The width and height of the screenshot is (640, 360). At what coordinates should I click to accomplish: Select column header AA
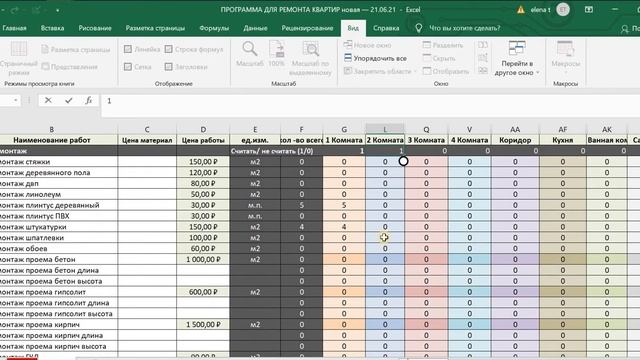pos(515,129)
